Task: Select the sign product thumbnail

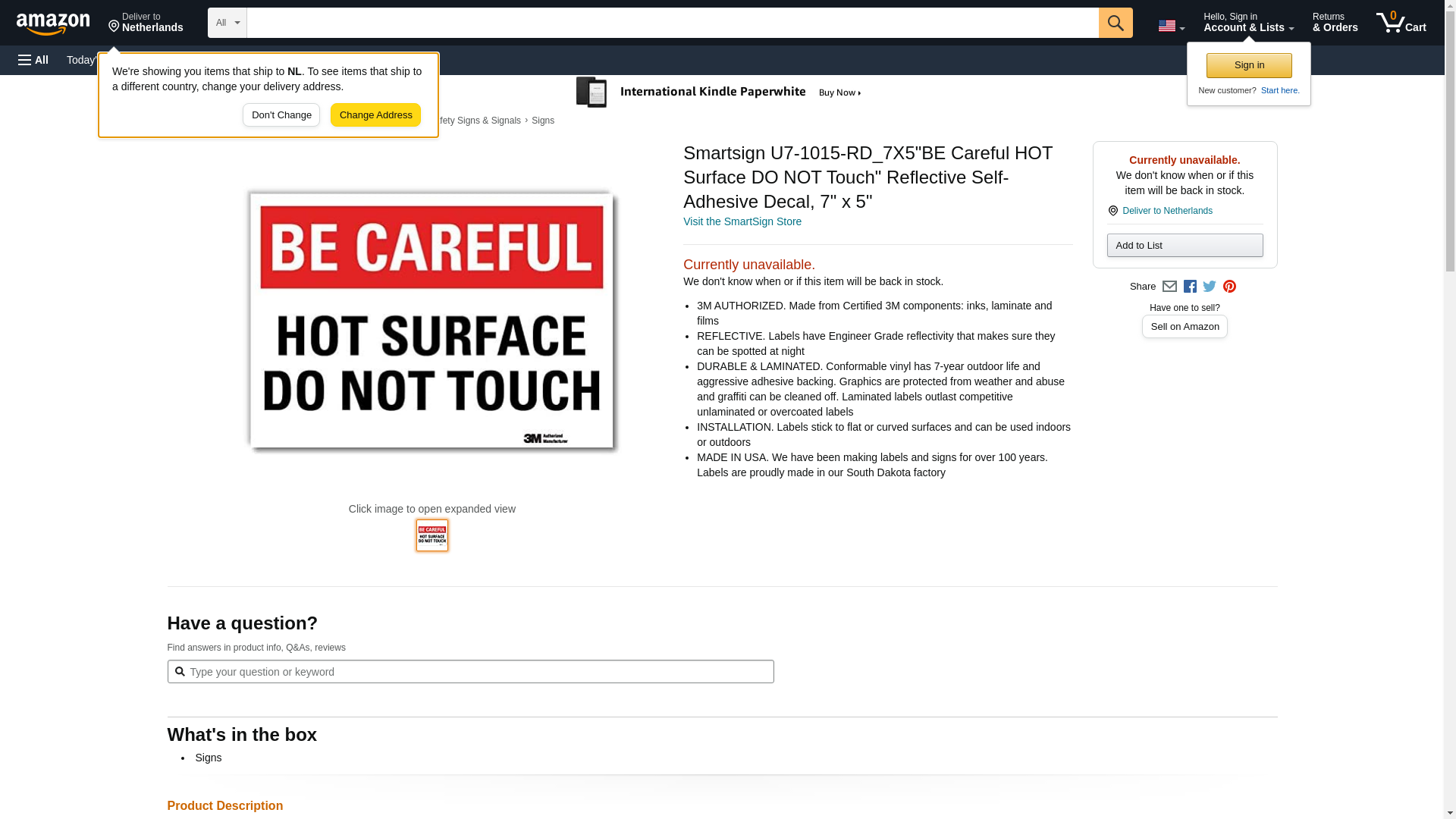Action: coord(431,535)
